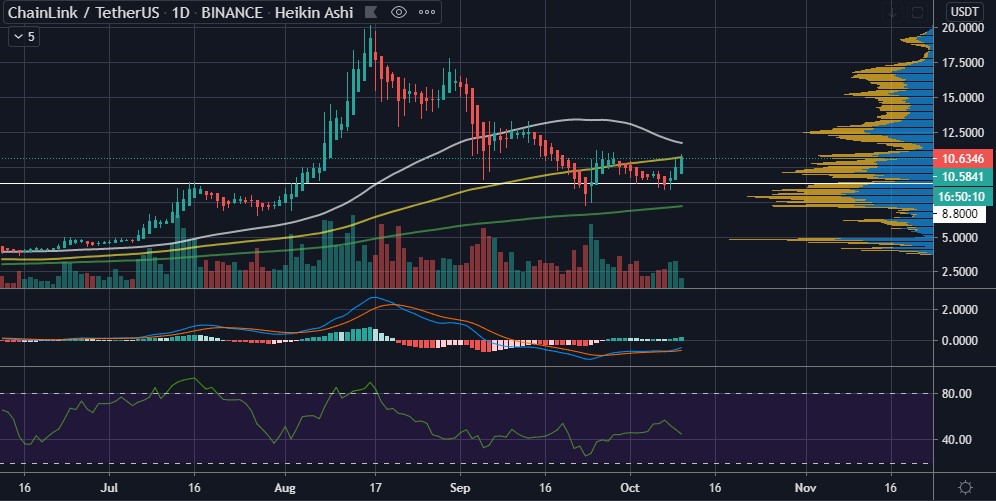Click the BINANCE exchange label in the legend
Screen dimensions: 996x501
[x=232, y=12]
